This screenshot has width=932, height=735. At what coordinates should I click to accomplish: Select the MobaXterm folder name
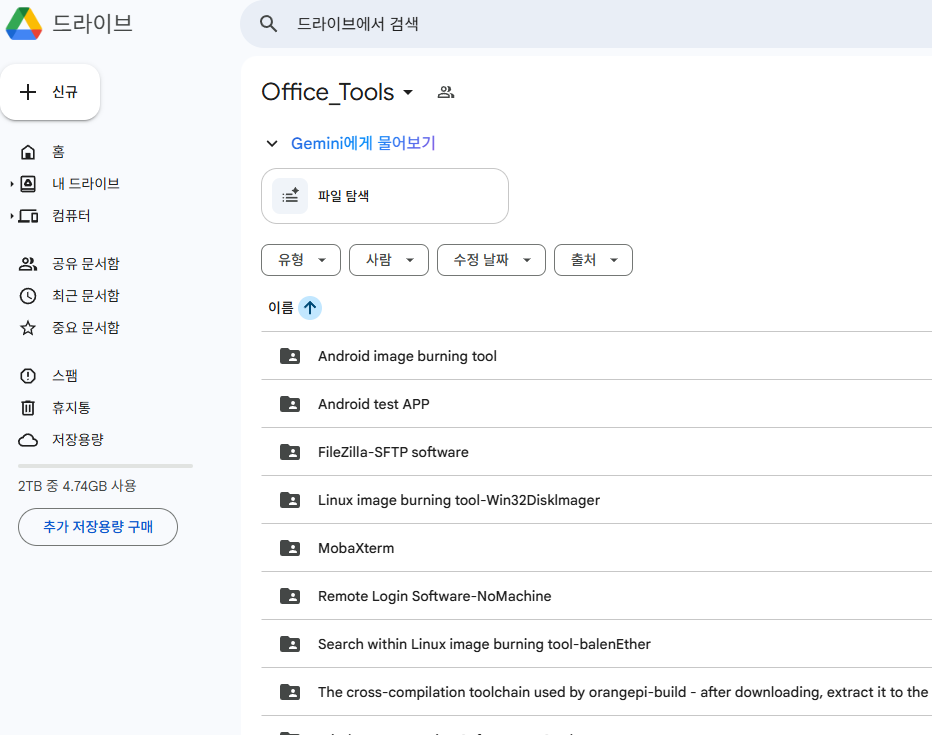pyautogui.click(x=356, y=548)
